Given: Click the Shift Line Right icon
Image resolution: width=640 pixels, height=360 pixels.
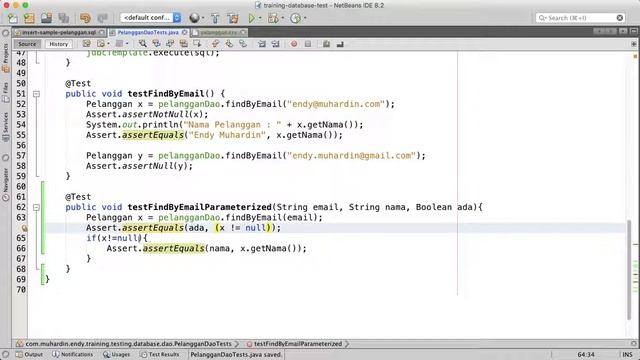Looking at the screenshot, I should point(276,44).
